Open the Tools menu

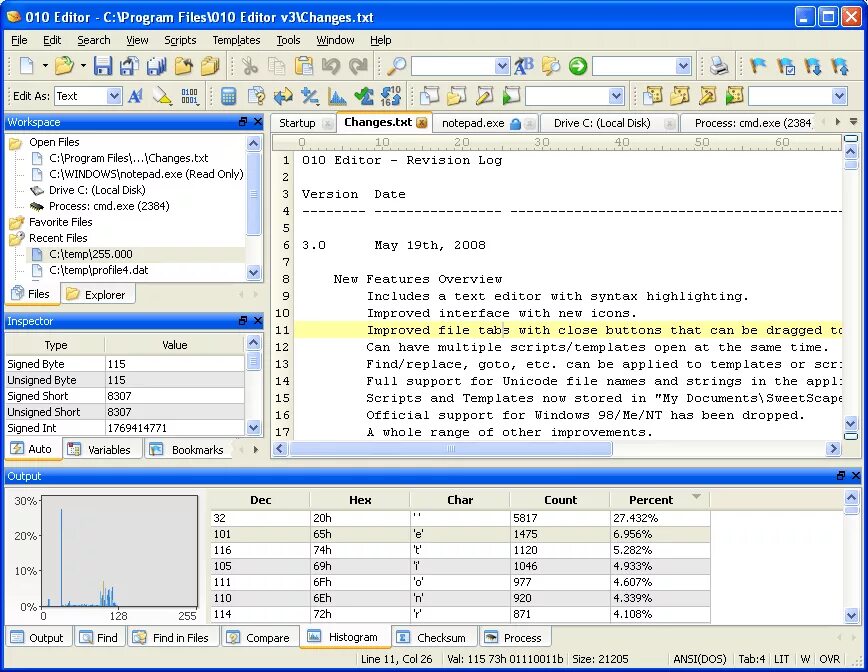[x=288, y=40]
